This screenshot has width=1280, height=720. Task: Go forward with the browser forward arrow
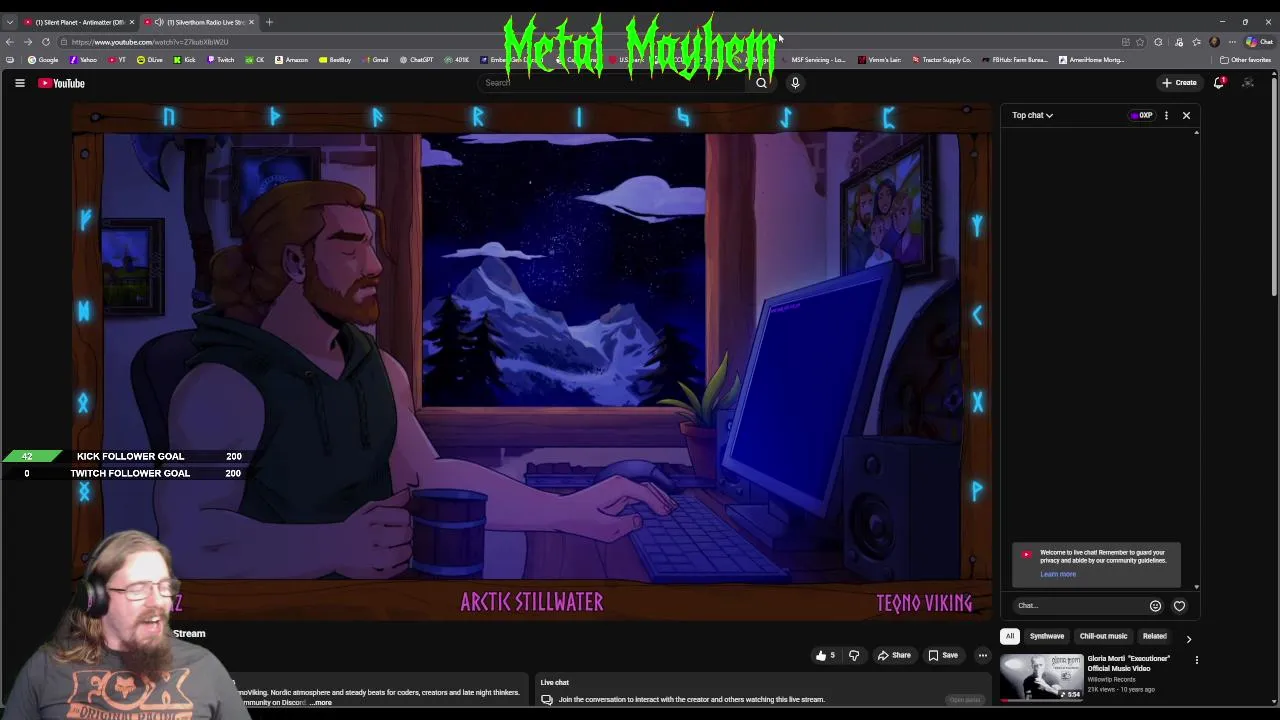click(x=28, y=42)
